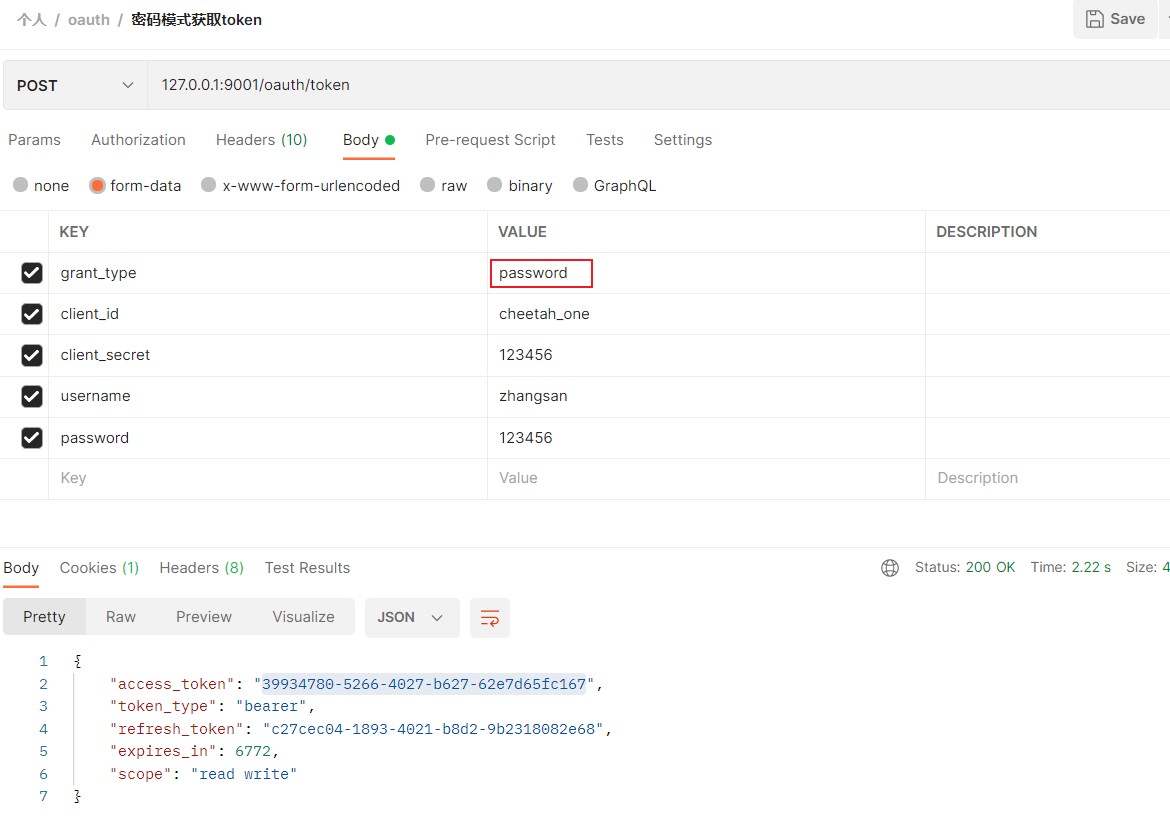Click the value 'zhangsan'
The width and height of the screenshot is (1170, 818).
533,396
